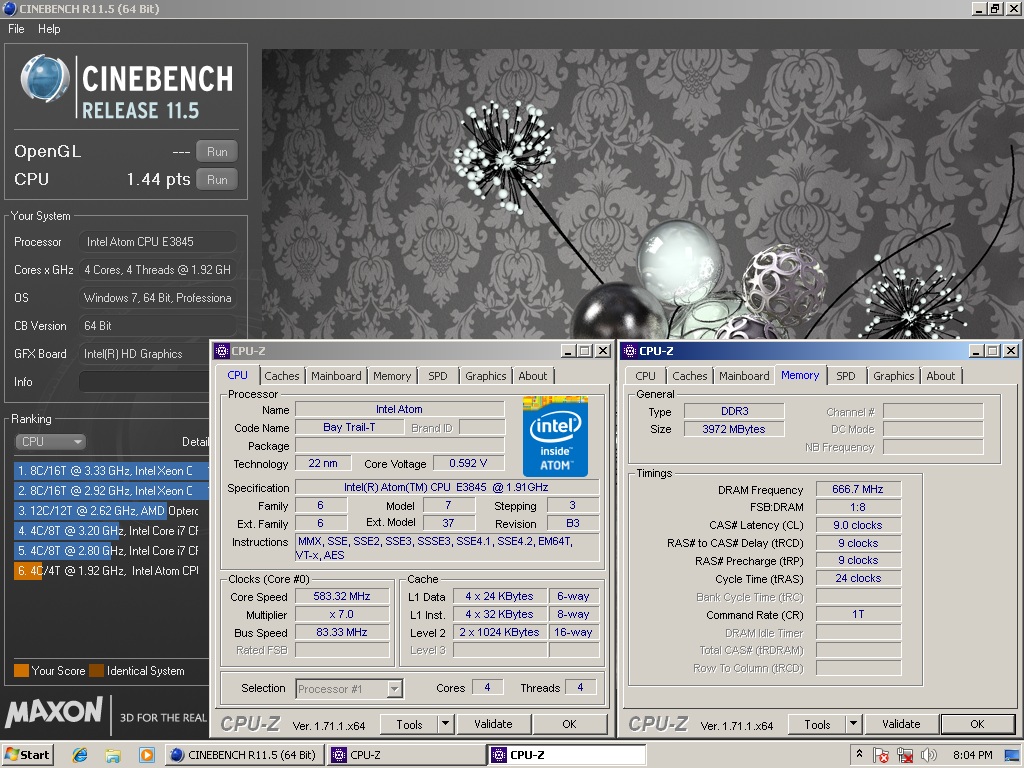Open Caches tab in right CPU-Z window

tap(690, 376)
